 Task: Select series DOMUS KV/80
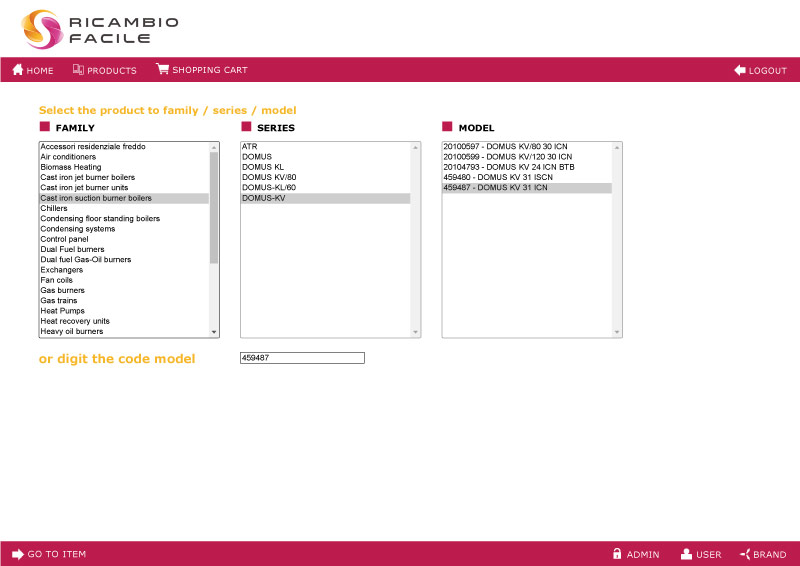click(326, 177)
